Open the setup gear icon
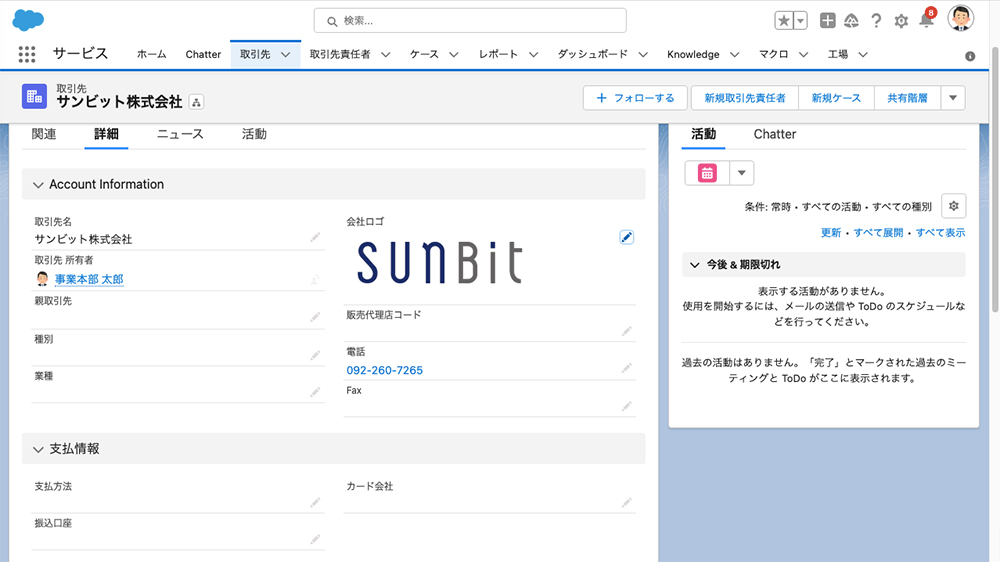The height and width of the screenshot is (562, 1000). pyautogui.click(x=901, y=21)
